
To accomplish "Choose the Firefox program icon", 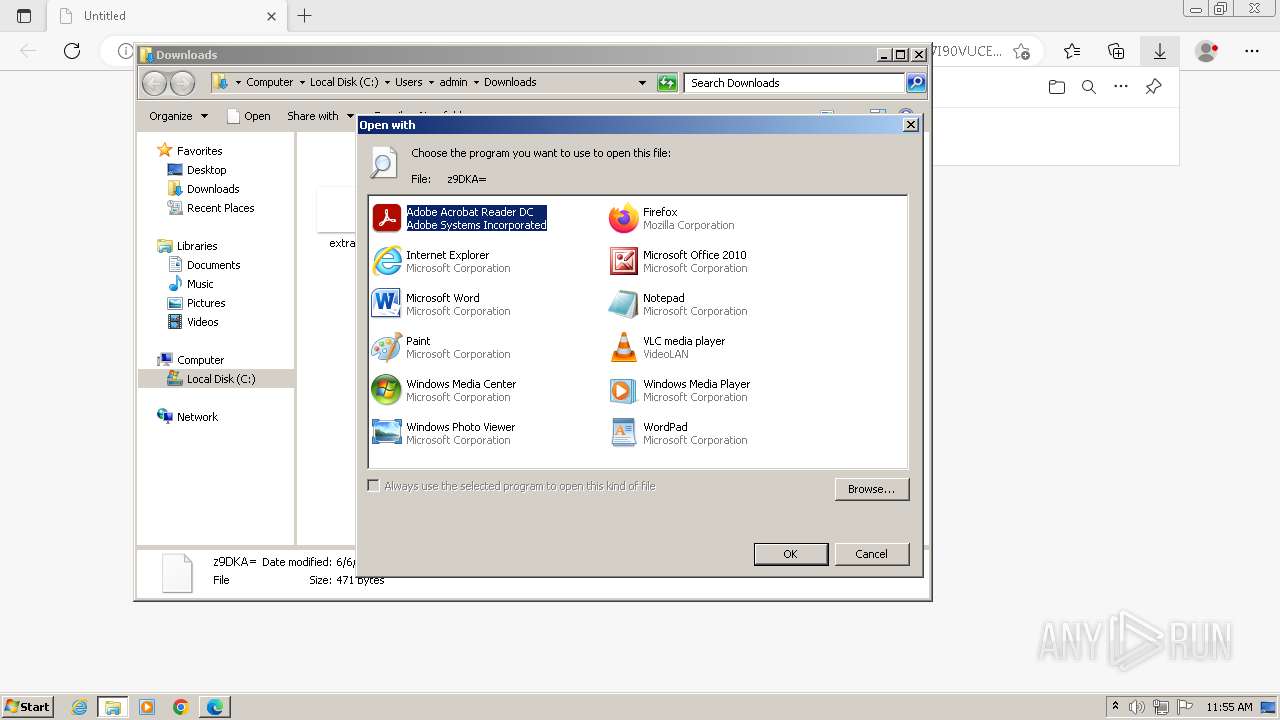I will pos(623,218).
